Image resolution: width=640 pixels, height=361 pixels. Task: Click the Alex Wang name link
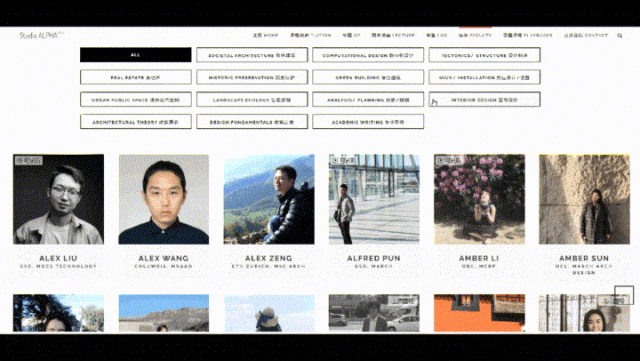point(163,258)
